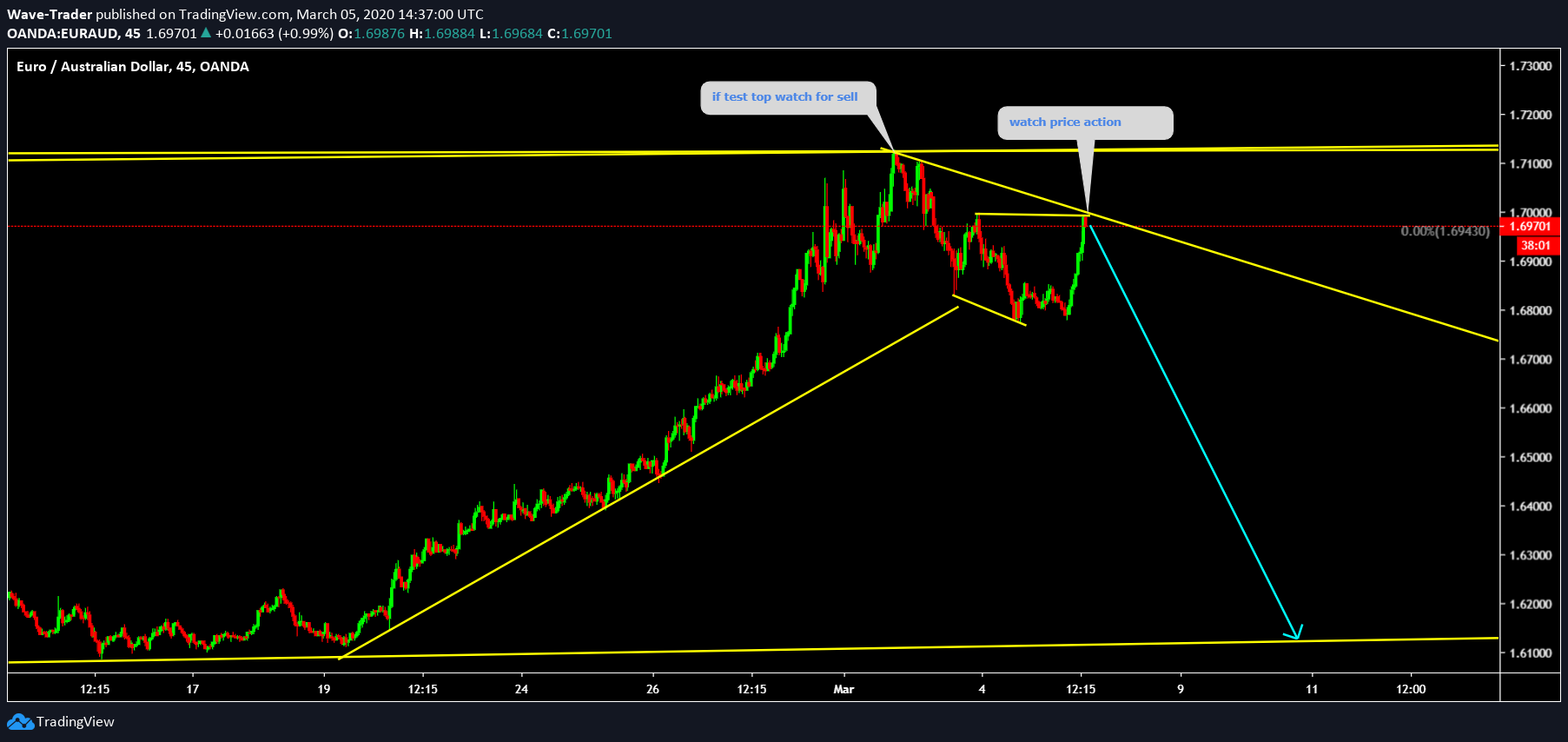Click the 'if test top watch for sell' callout
The width and height of the screenshot is (1568, 742).
(x=788, y=97)
